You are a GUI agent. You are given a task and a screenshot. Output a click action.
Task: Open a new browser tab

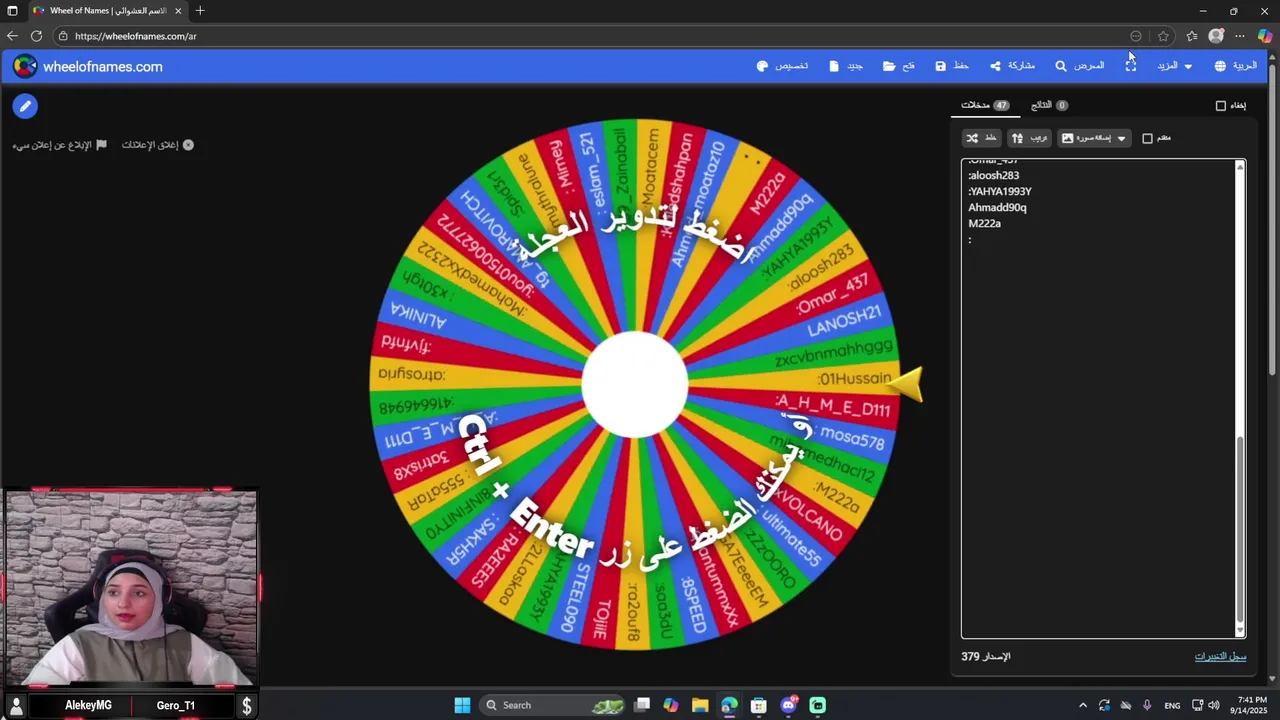click(x=200, y=11)
